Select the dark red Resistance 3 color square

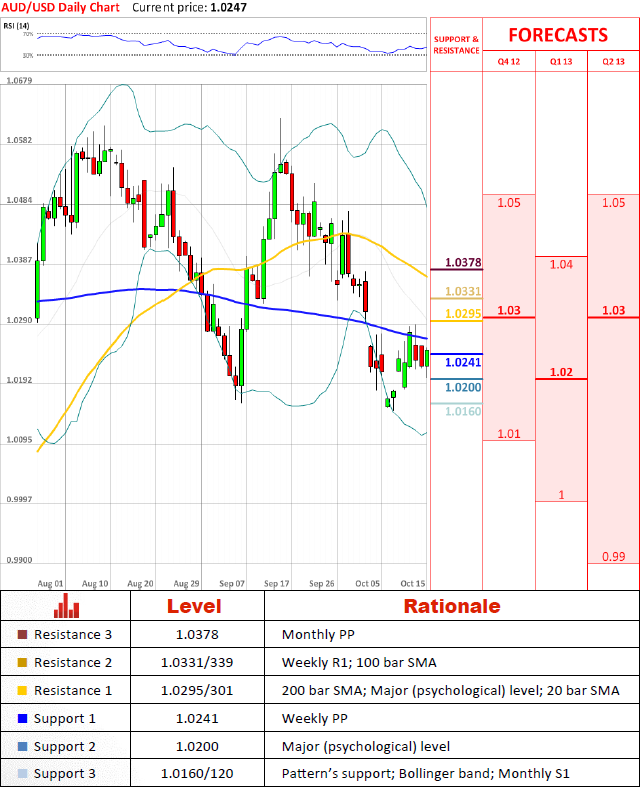tap(23, 634)
